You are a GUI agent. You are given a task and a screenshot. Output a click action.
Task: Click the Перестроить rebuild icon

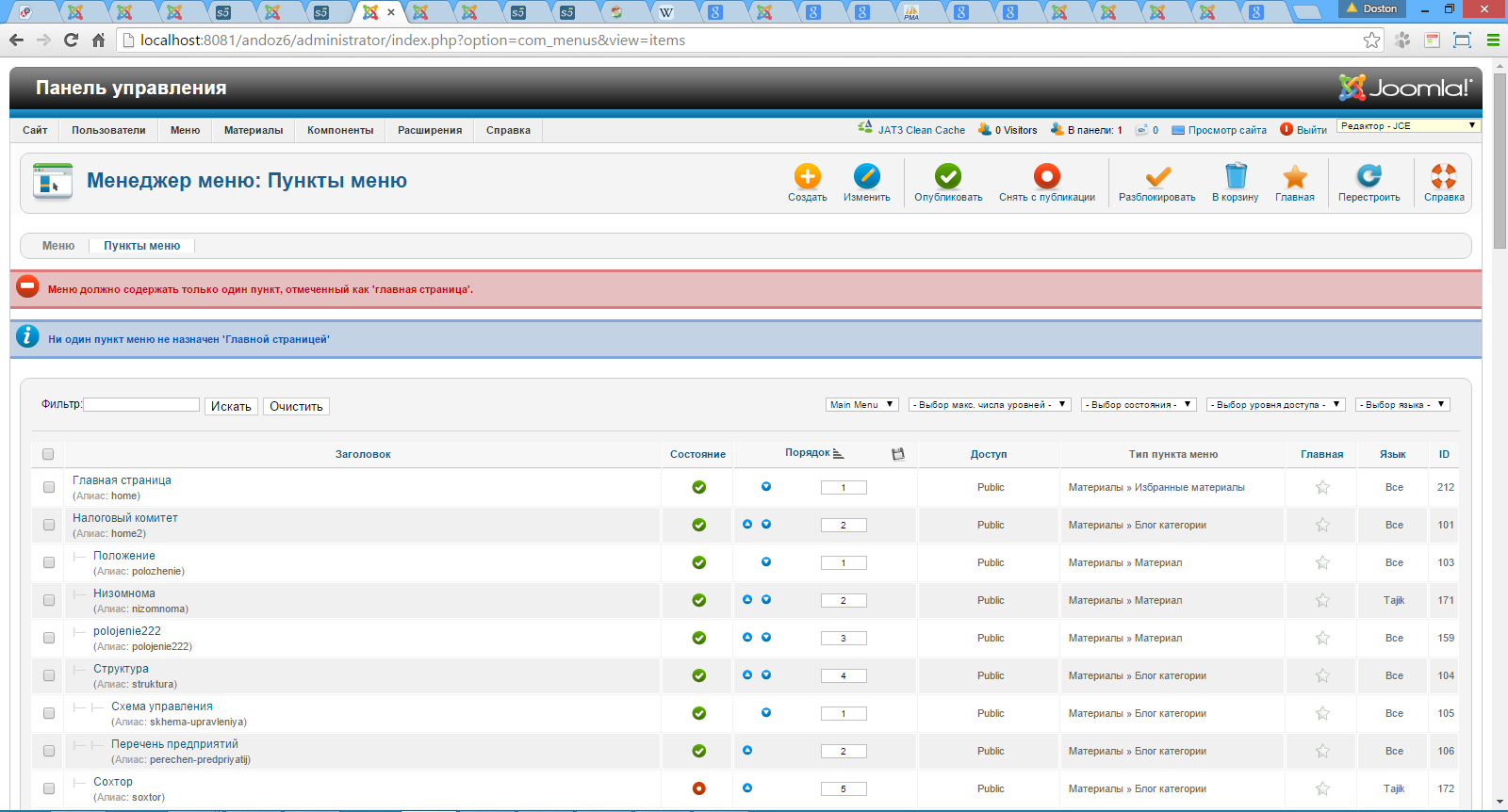[x=1369, y=176]
